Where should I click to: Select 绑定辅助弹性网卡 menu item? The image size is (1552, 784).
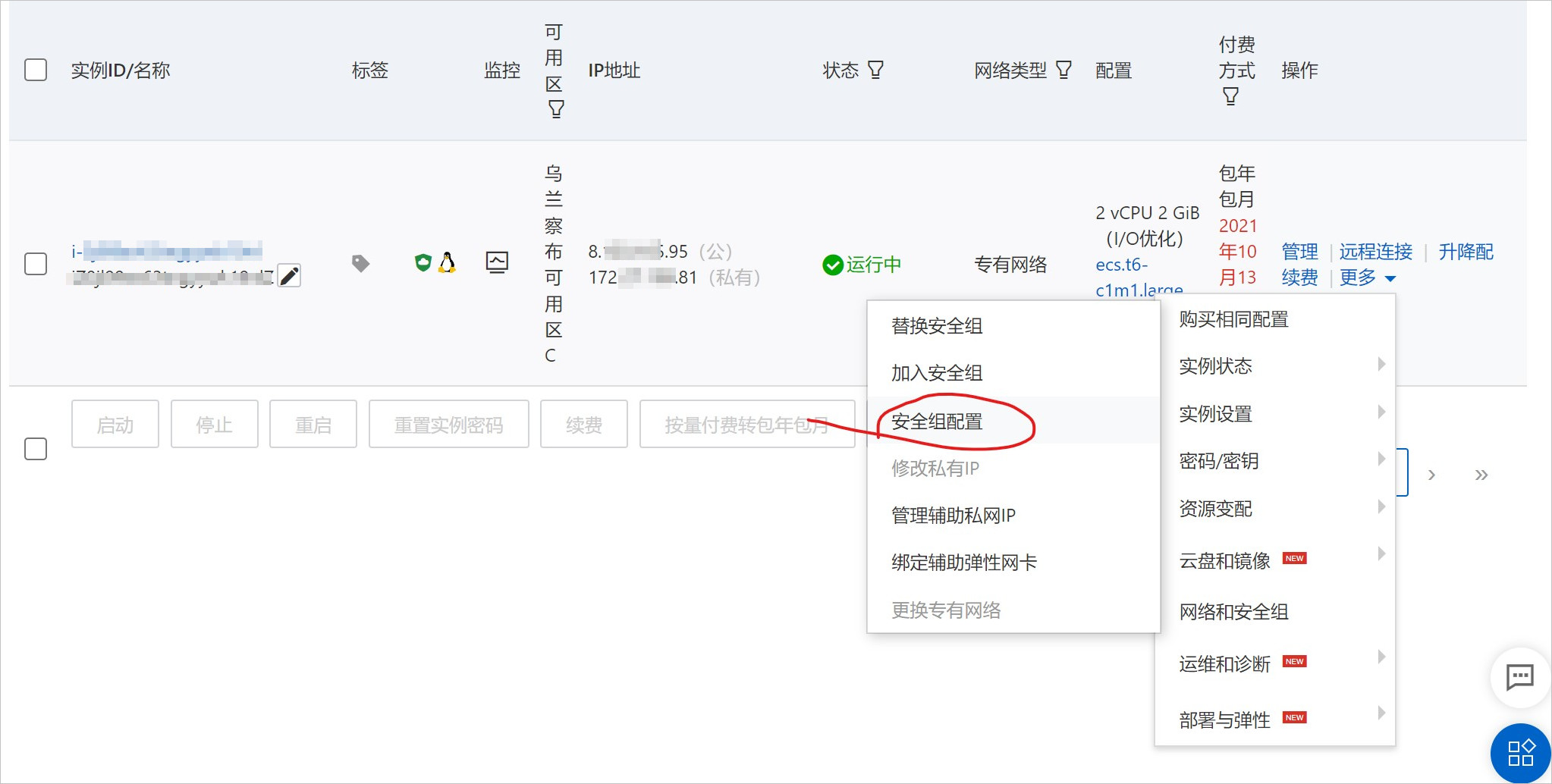1013,563
